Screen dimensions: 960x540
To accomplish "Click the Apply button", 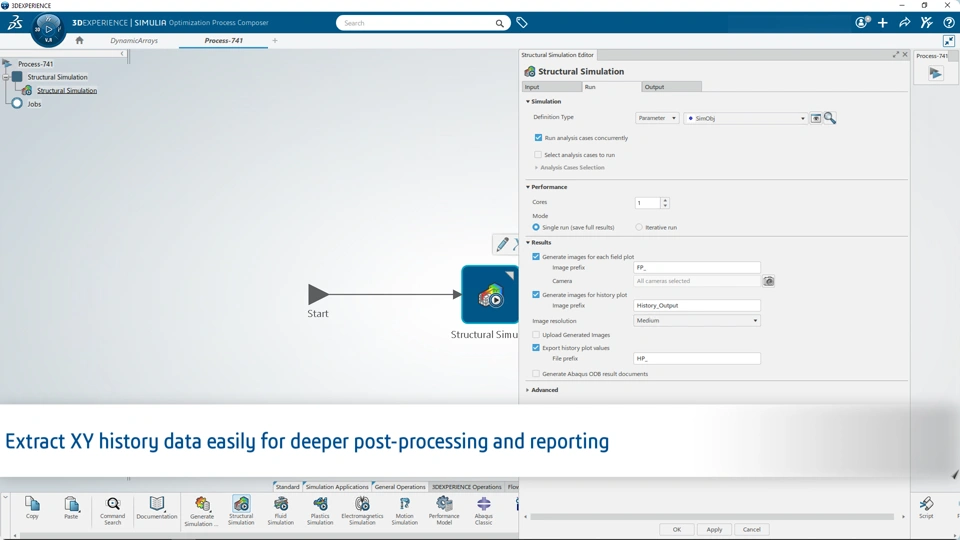I will click(714, 530).
